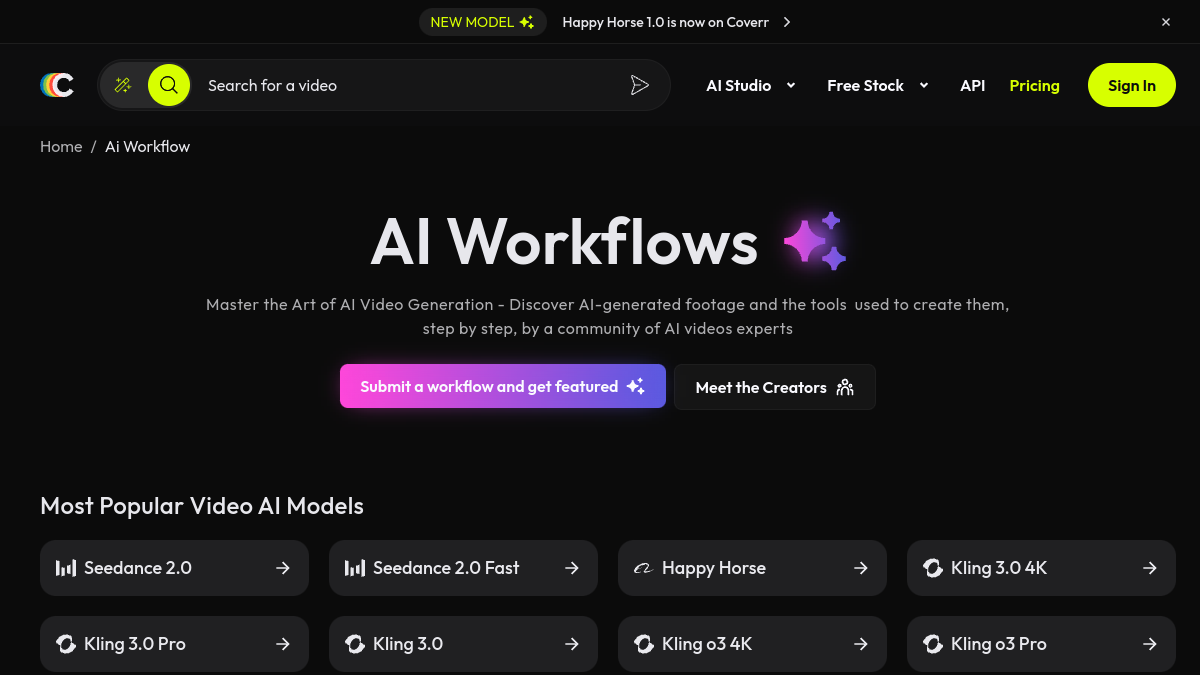Go to the API page

973,85
